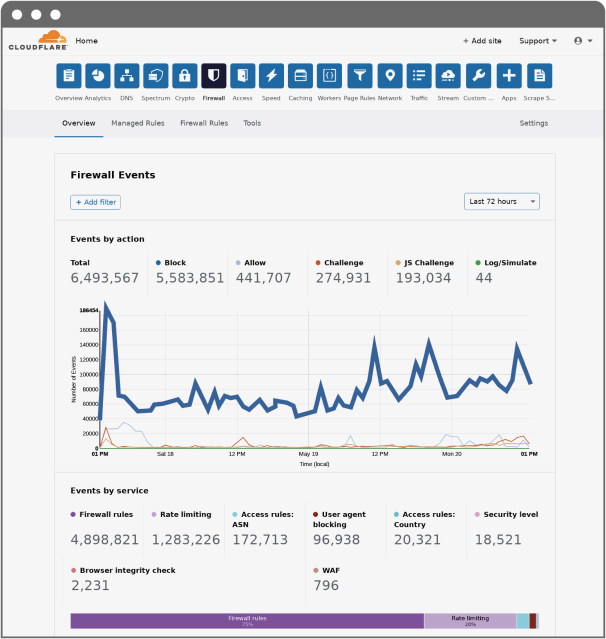Click the Add filter button
Screen dimensions: 606x639
click(x=95, y=202)
